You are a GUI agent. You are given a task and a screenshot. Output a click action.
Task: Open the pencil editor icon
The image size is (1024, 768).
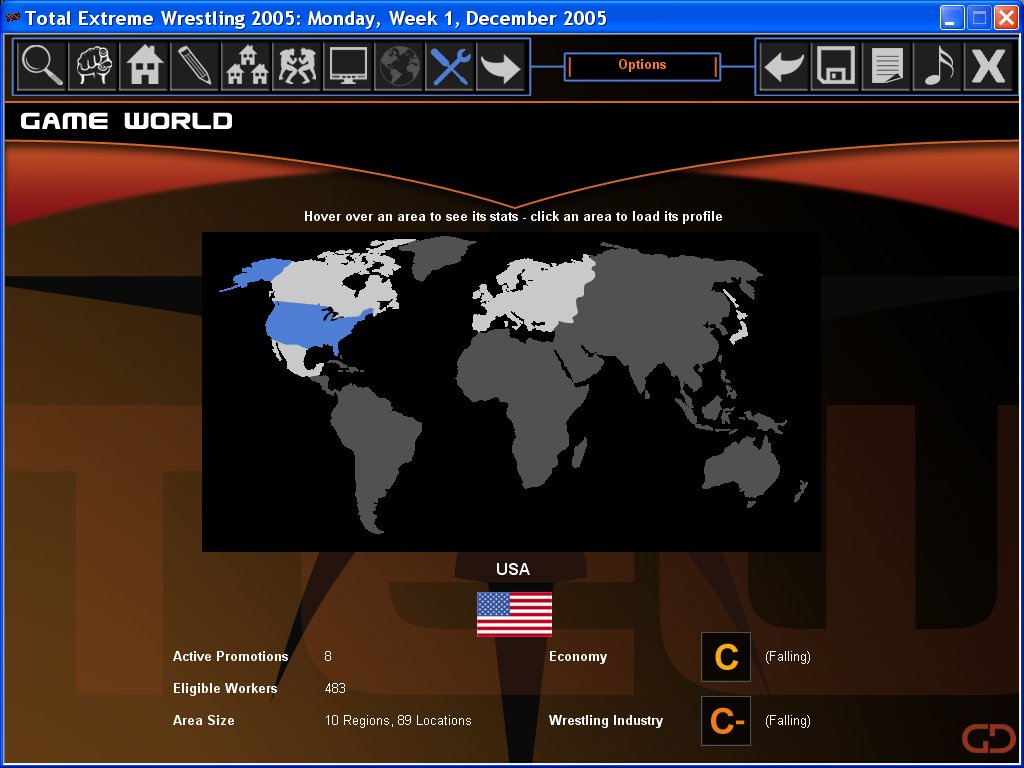pos(195,67)
